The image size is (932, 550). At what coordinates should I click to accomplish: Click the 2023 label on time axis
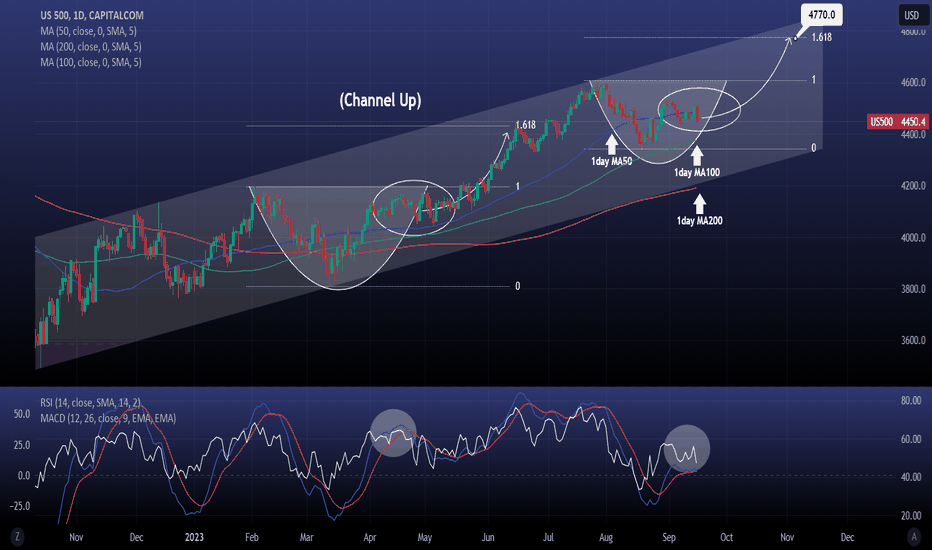click(194, 537)
